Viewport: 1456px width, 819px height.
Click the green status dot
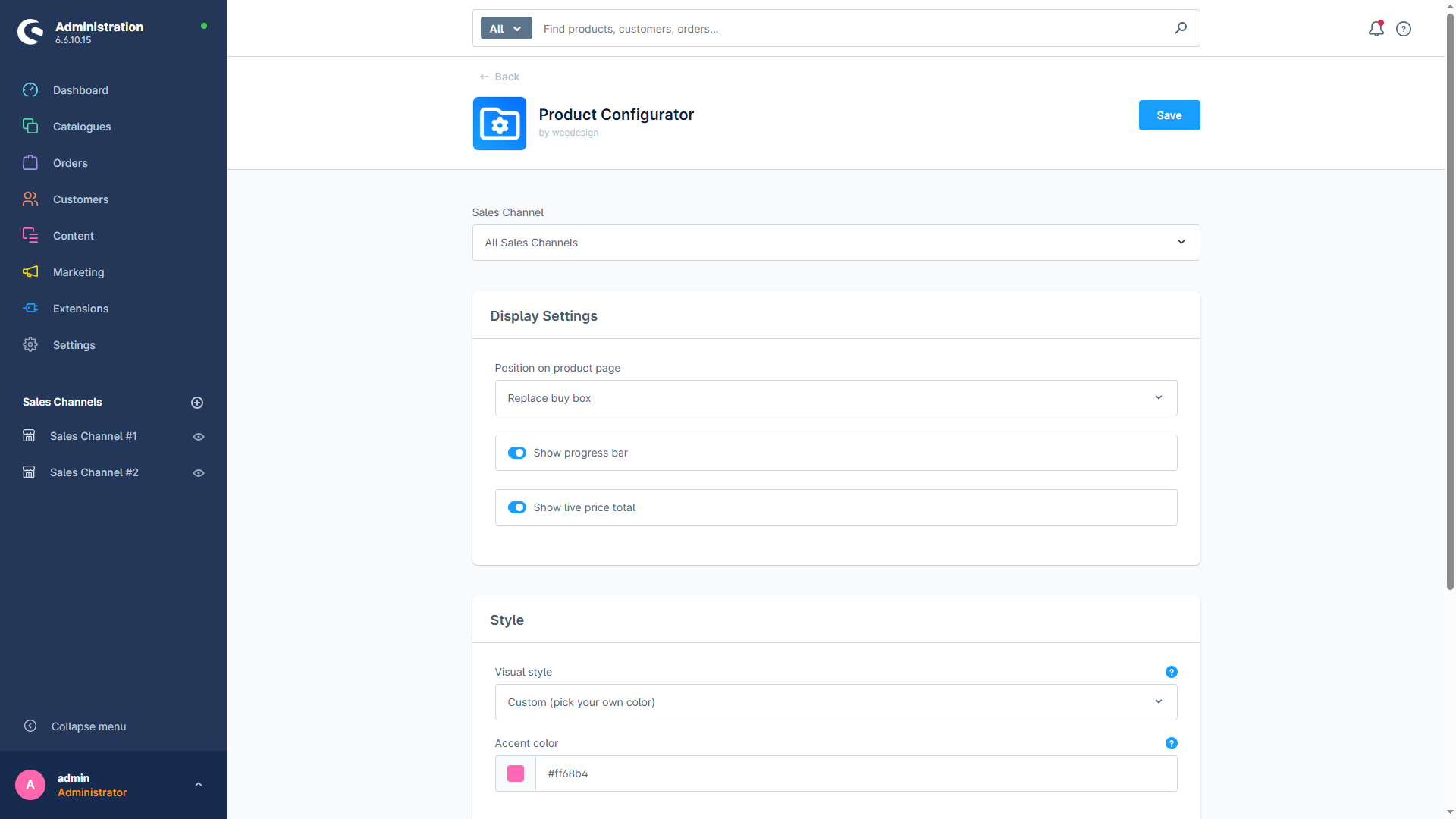pos(204,26)
